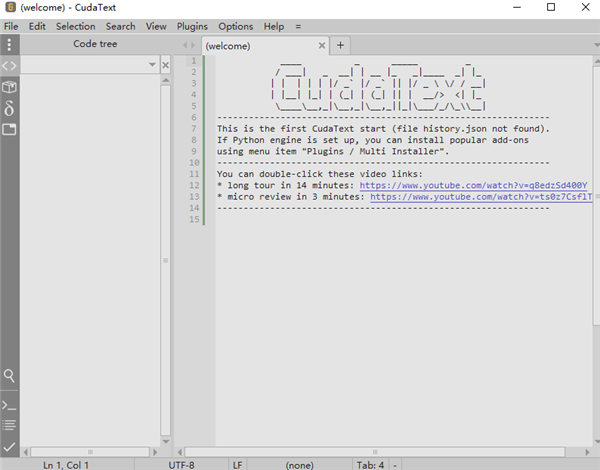Viewport: 600px width, 470px height.
Task: Expand the code tree filter dropdown
Action: point(152,65)
